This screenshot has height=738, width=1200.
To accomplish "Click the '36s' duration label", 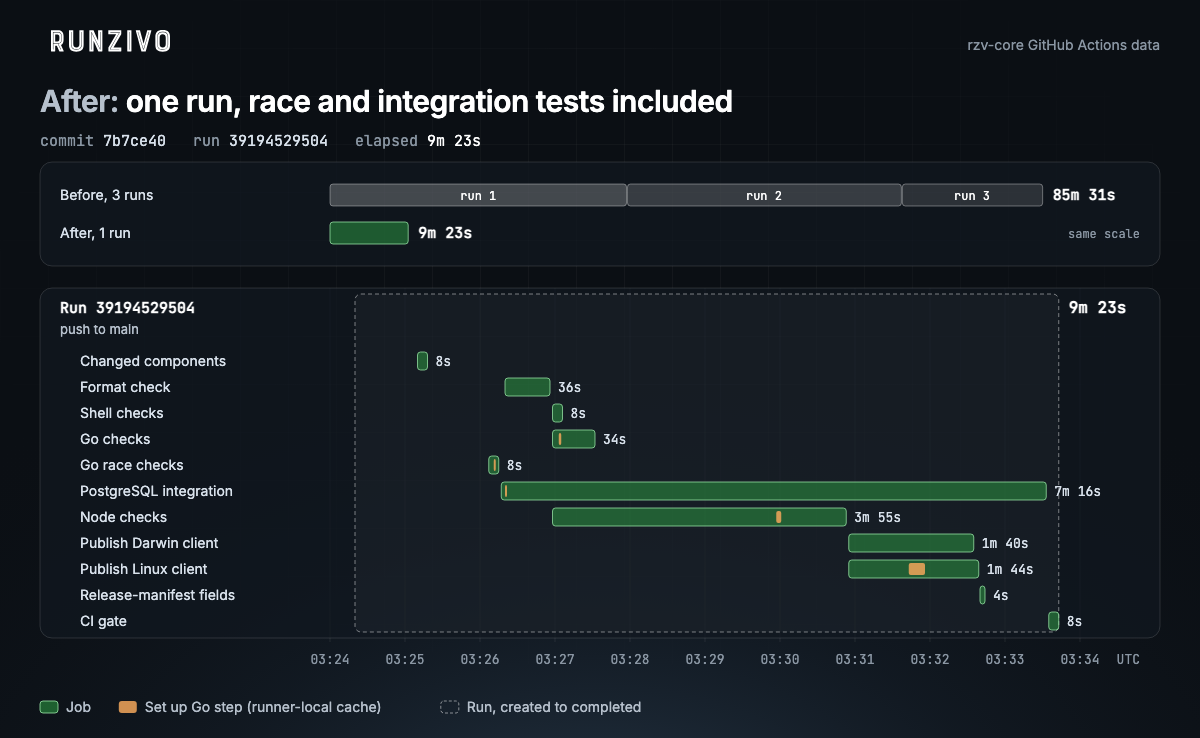I will click(570, 387).
